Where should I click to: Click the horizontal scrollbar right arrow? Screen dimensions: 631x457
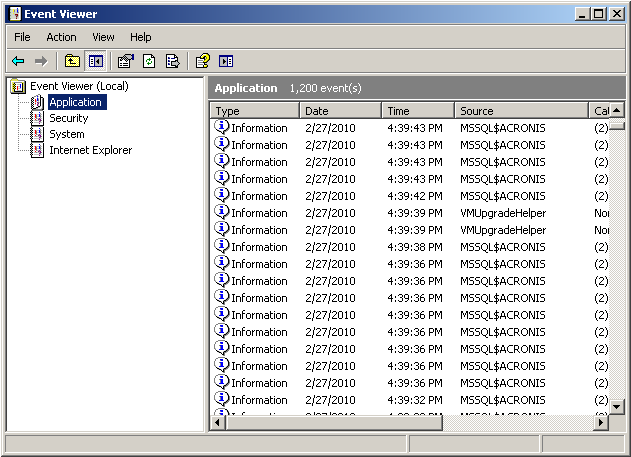[601, 423]
